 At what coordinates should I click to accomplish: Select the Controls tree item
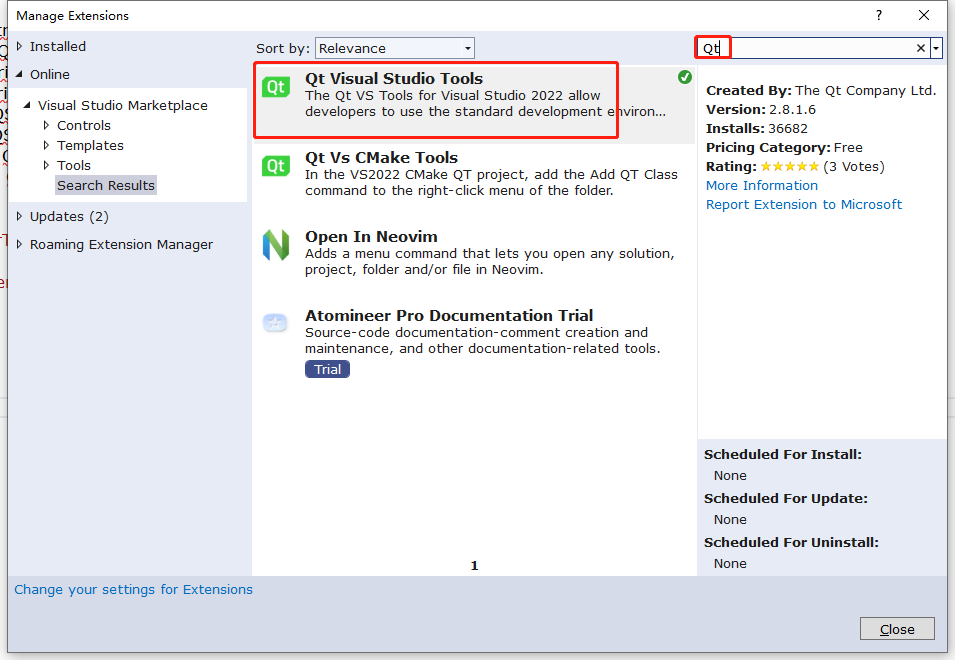coord(84,125)
